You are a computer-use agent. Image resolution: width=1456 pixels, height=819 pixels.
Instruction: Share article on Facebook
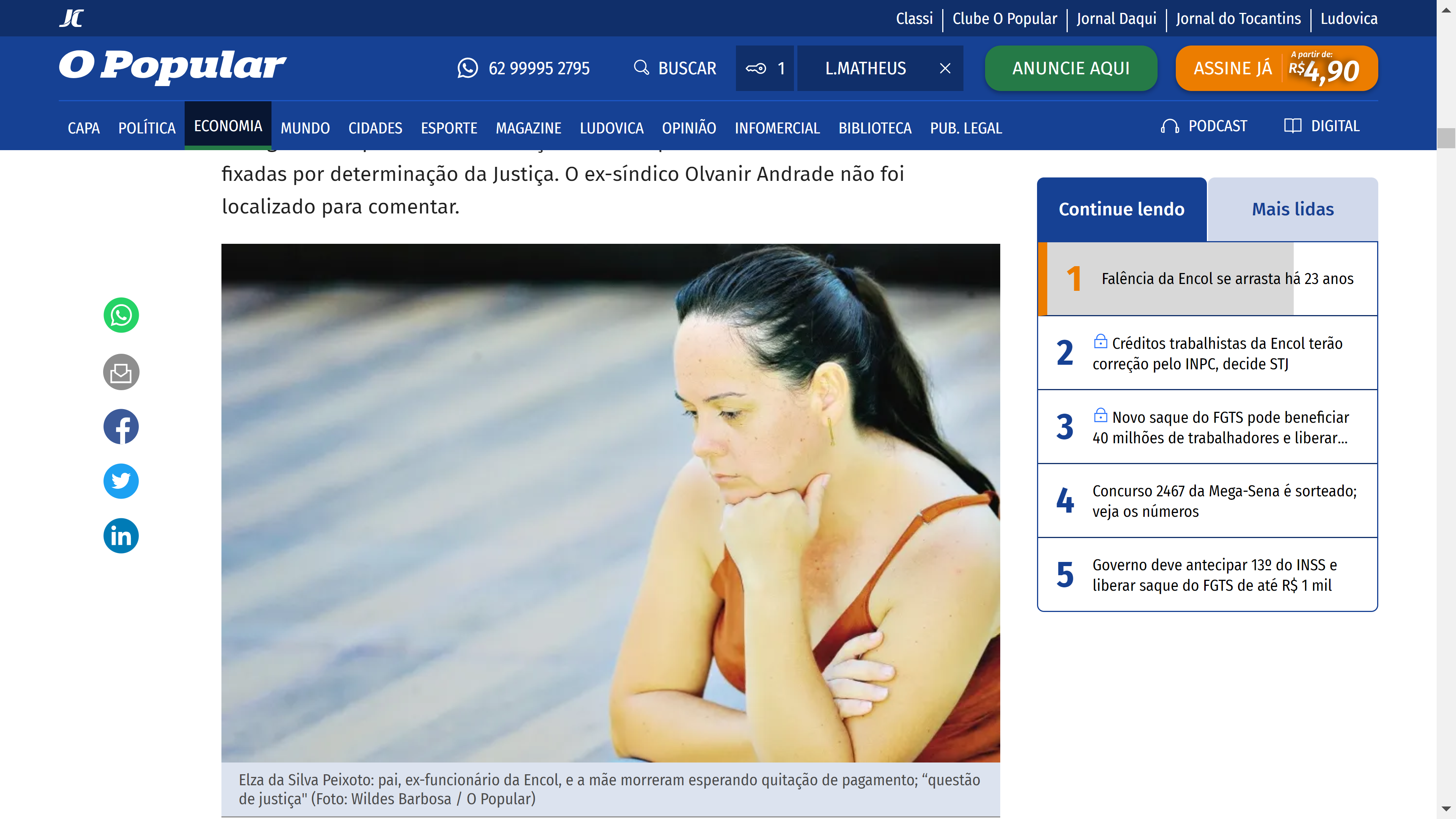pos(121,427)
